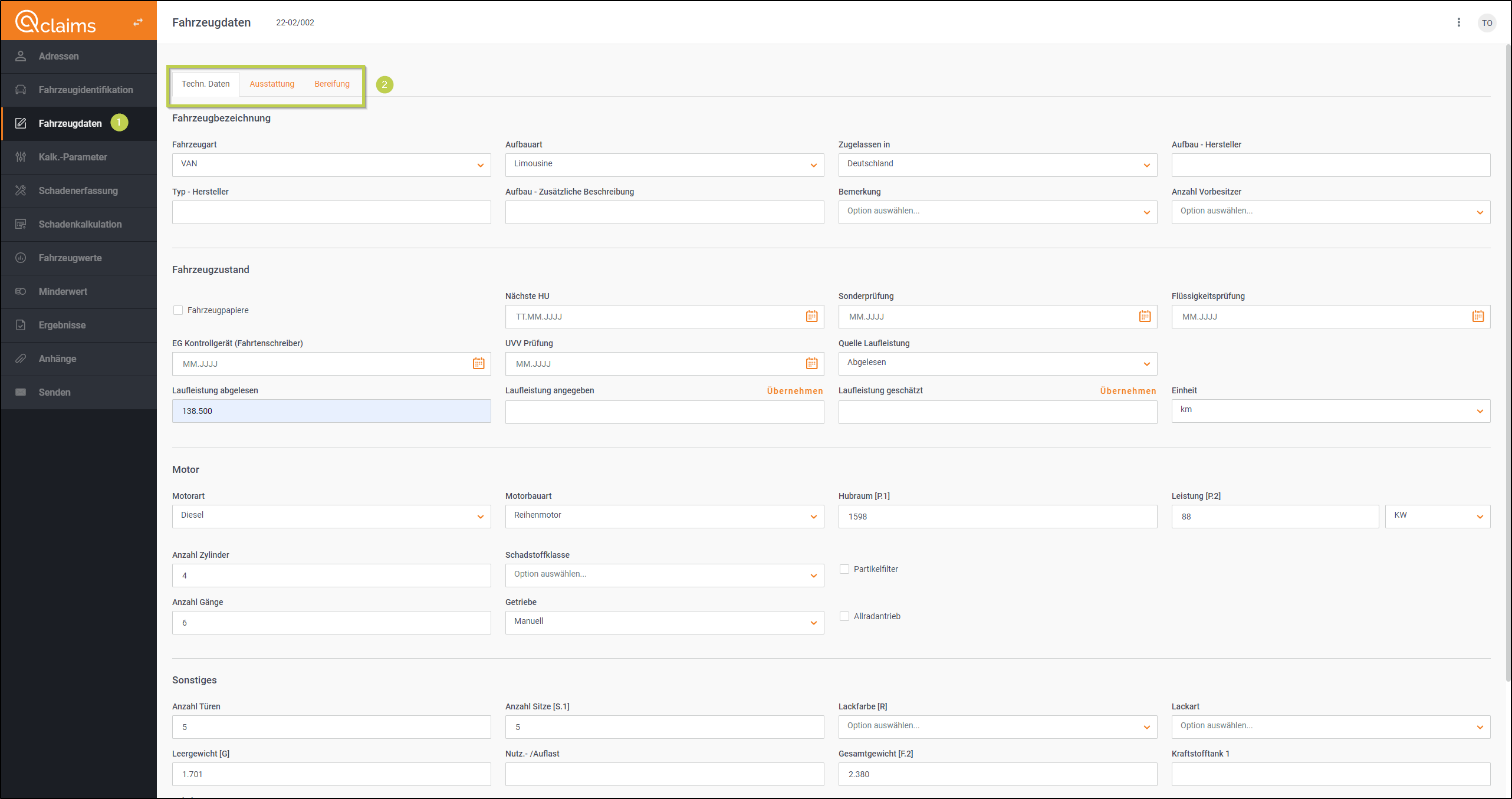This screenshot has height=799, width=1512.
Task: Tick the Partikelfilter checkbox
Action: 844,569
